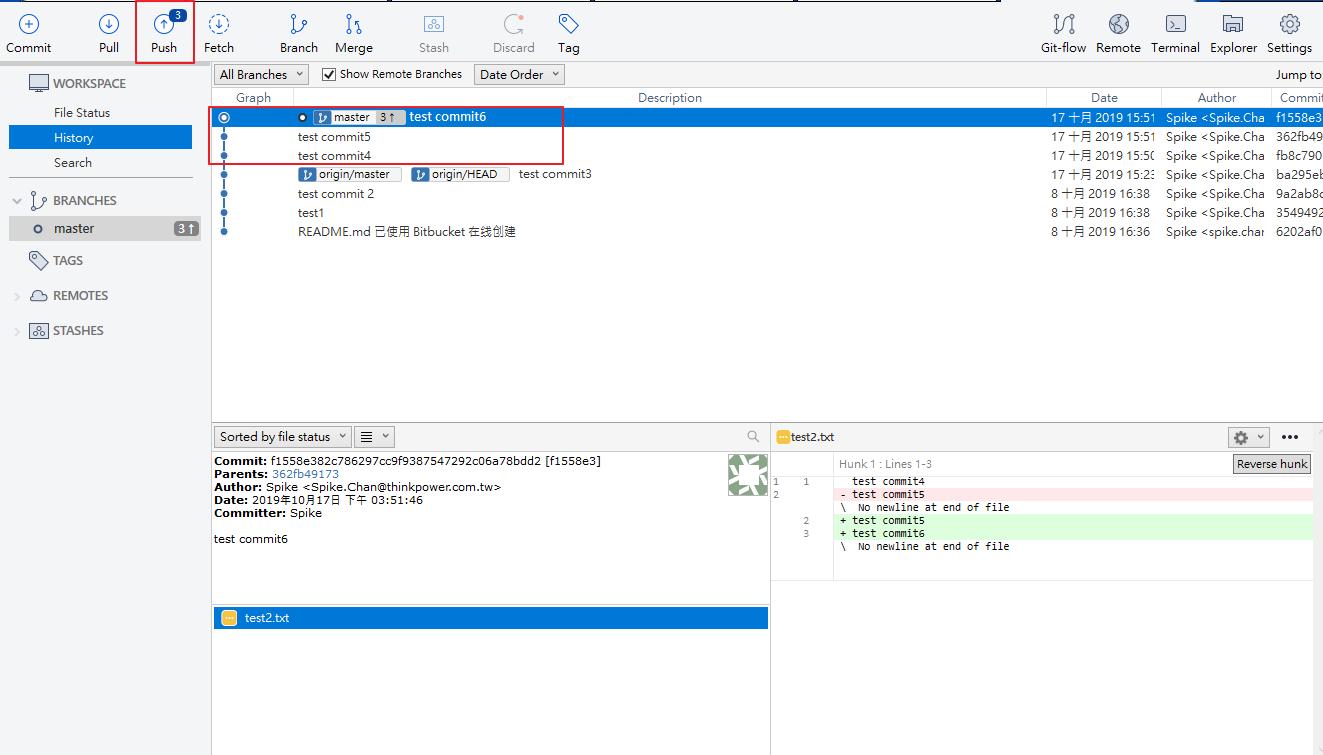Click the Commit toolbar icon
This screenshot has width=1323, height=755.
(x=28, y=34)
